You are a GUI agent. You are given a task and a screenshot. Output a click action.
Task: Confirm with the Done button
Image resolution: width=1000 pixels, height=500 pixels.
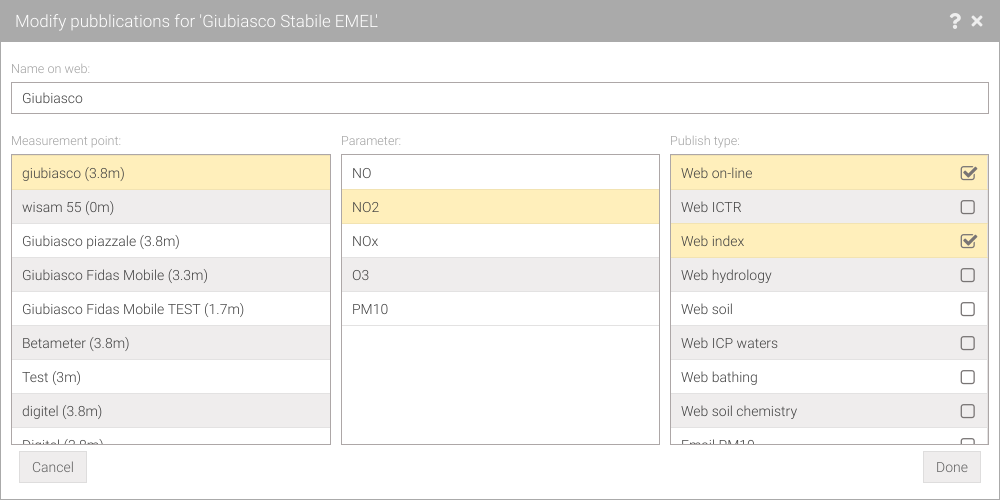tap(952, 467)
